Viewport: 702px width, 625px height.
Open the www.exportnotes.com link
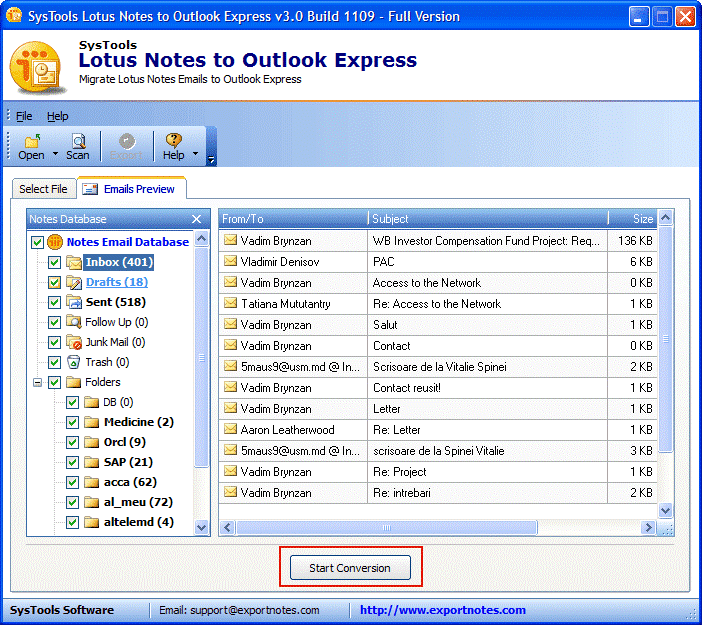click(442, 610)
